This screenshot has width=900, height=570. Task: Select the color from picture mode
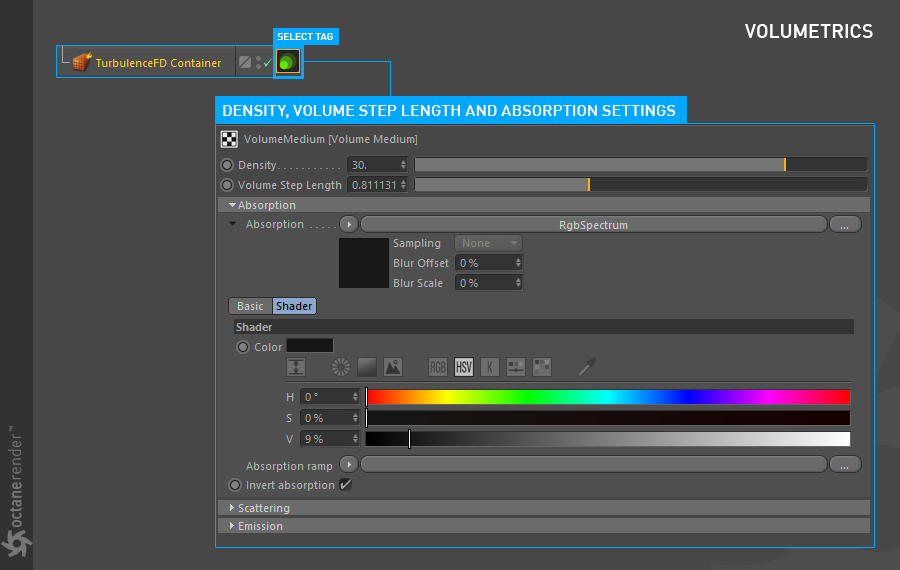393,367
